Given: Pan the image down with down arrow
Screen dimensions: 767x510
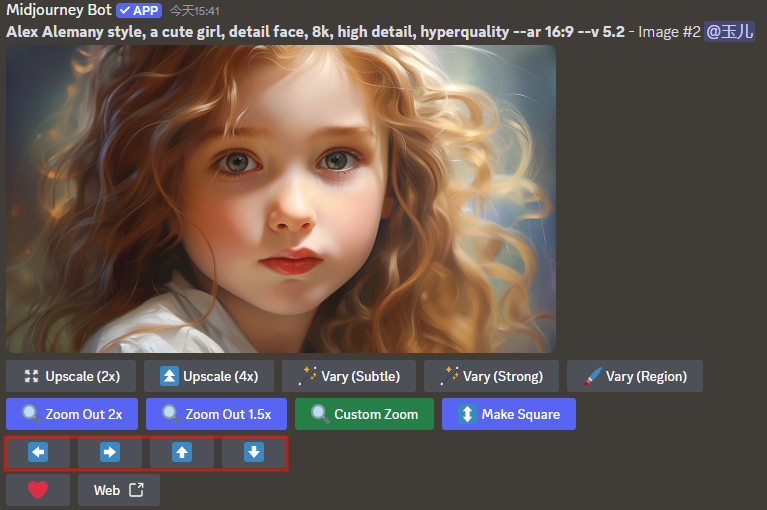Looking at the screenshot, I should click(254, 452).
